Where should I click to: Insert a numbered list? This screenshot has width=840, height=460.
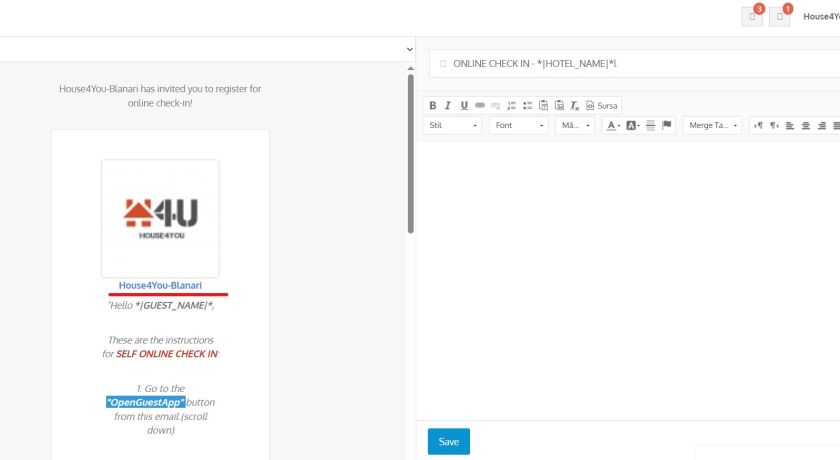[512, 105]
